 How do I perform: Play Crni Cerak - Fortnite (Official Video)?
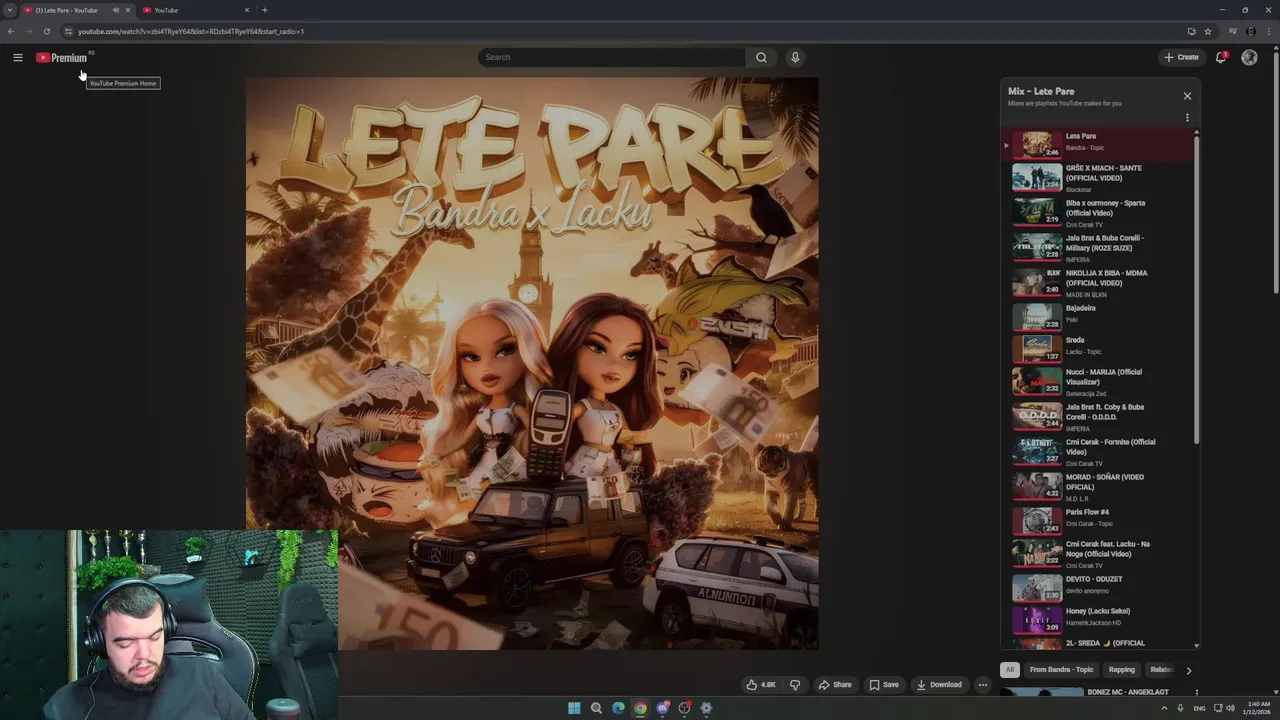[x=1098, y=452]
